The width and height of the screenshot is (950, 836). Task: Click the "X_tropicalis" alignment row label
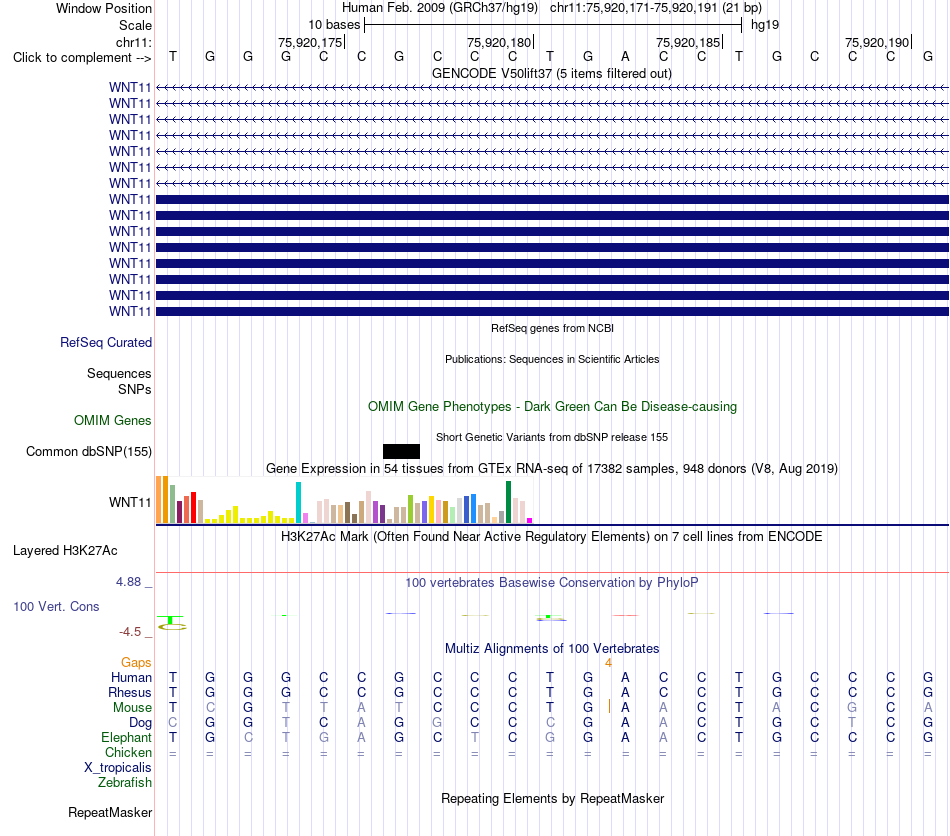click(x=118, y=768)
